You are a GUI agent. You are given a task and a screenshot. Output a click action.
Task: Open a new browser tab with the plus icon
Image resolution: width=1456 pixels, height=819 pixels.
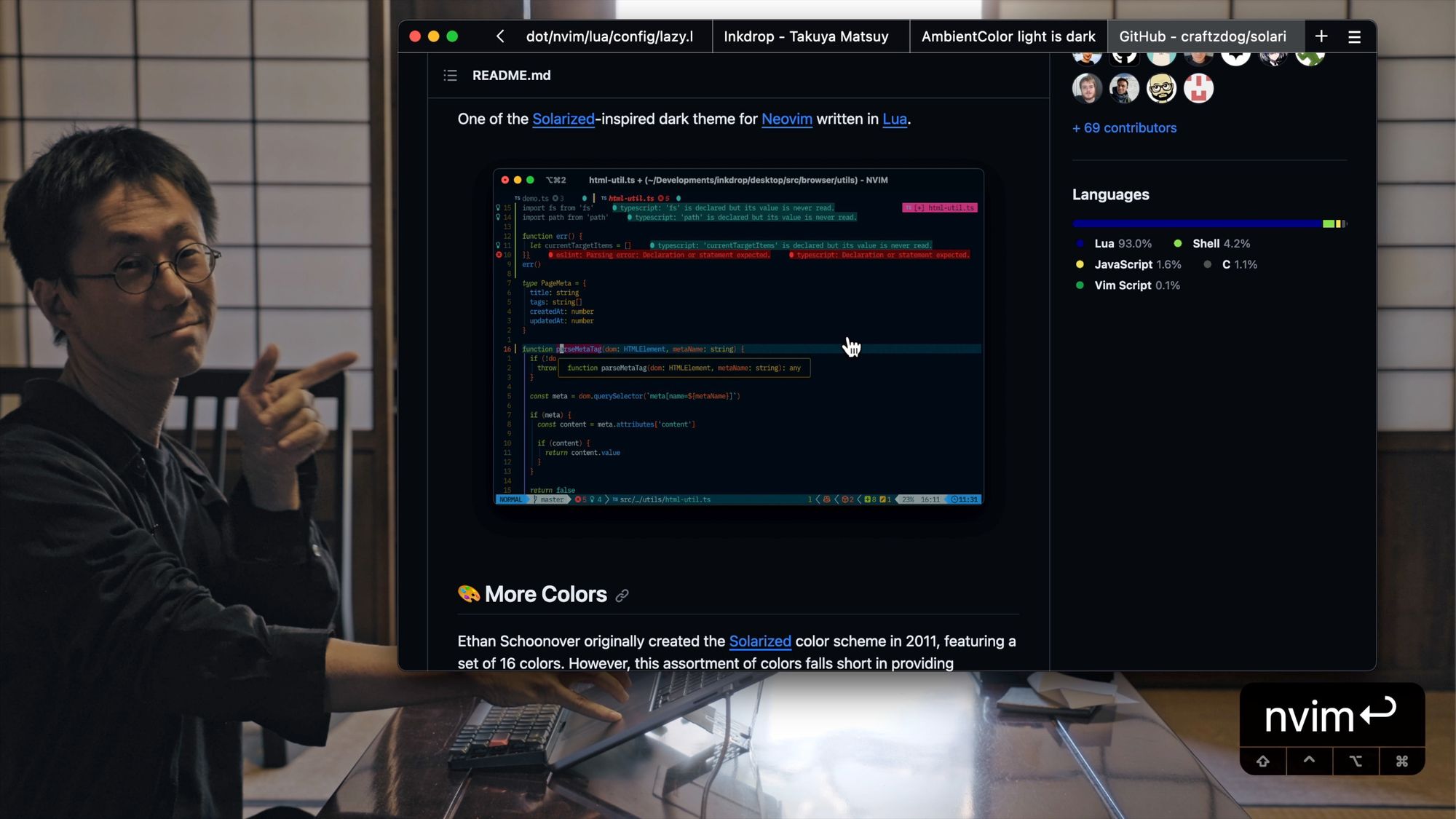click(1321, 36)
